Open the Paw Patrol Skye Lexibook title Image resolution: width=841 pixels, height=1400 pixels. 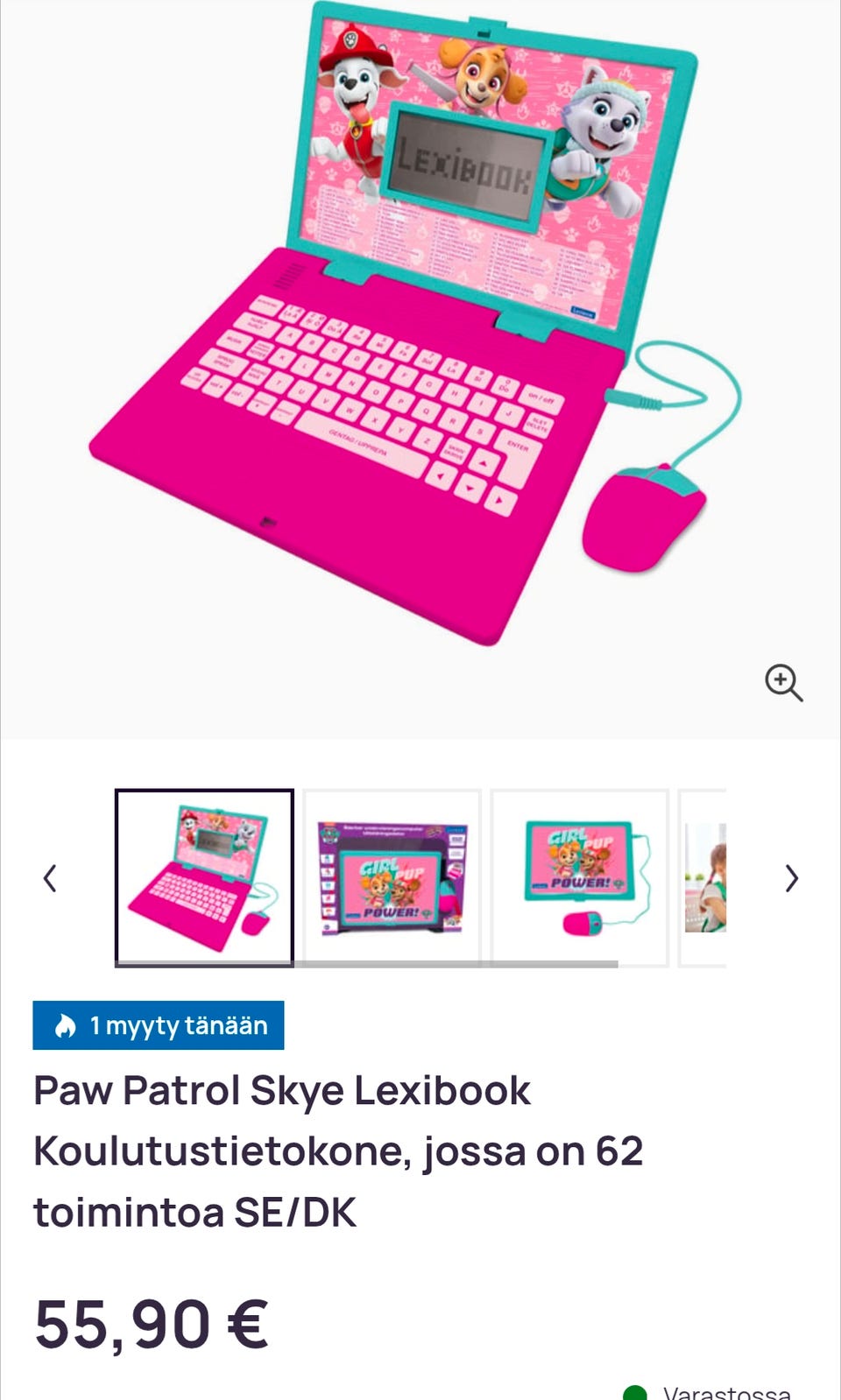pos(338,1151)
